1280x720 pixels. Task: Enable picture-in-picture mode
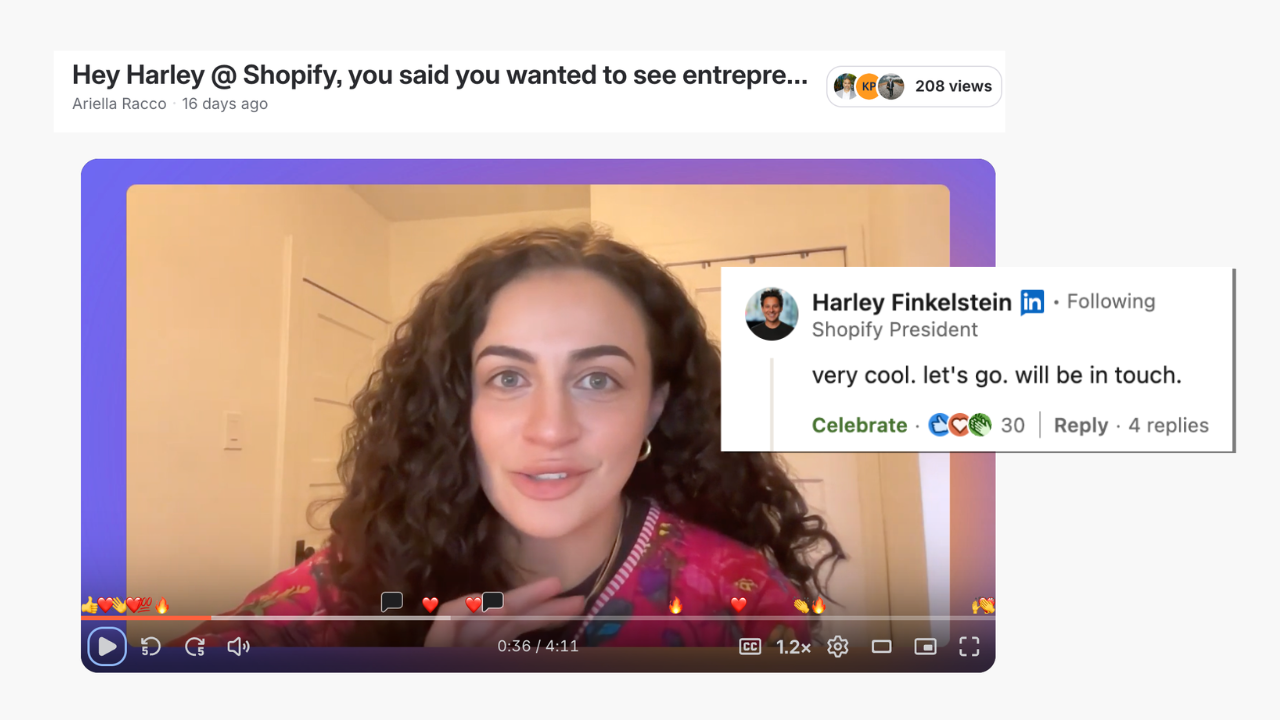[x=925, y=647]
